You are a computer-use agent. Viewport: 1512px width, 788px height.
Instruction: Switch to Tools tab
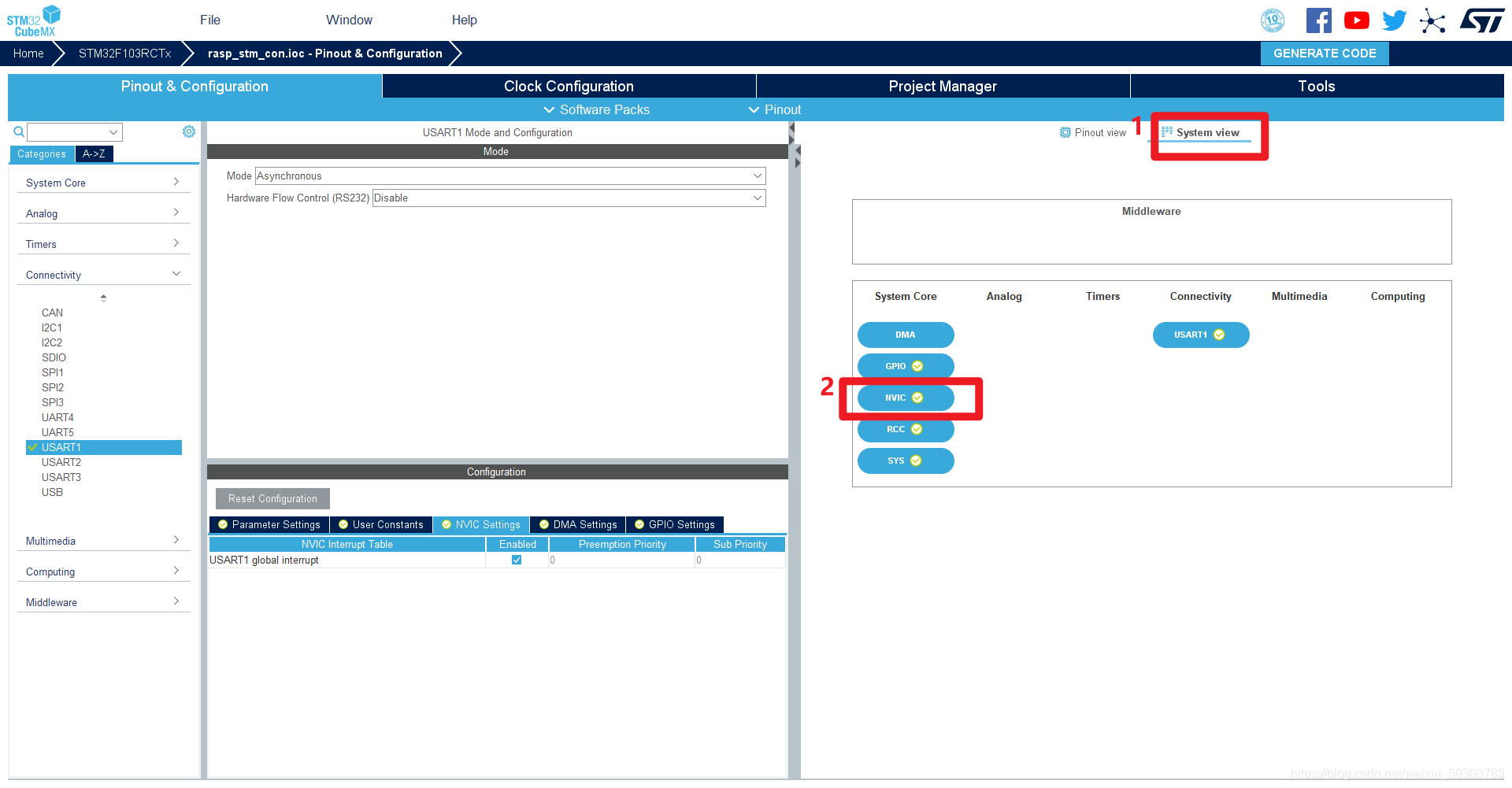pos(1317,86)
